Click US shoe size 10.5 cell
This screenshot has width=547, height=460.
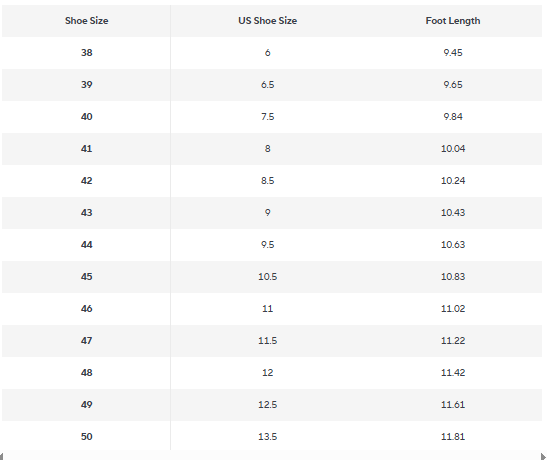pos(268,277)
